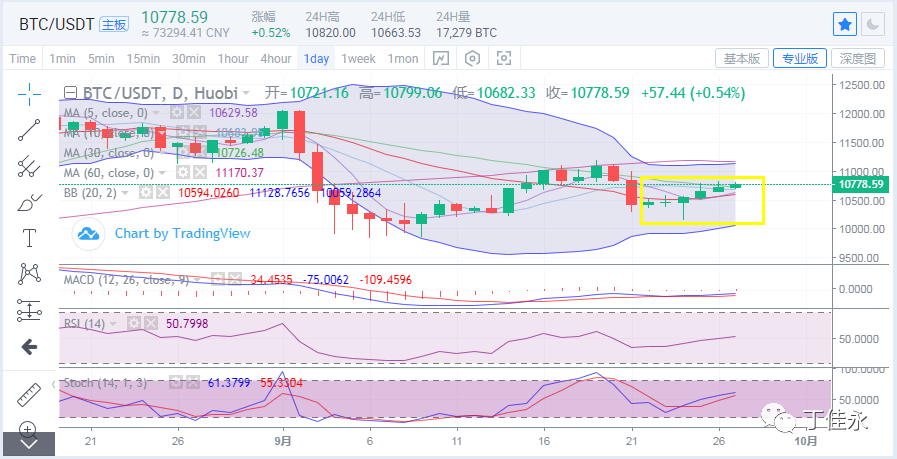Image resolution: width=897 pixels, height=459 pixels.
Task: Click the 主板 board tag
Action: pos(115,24)
